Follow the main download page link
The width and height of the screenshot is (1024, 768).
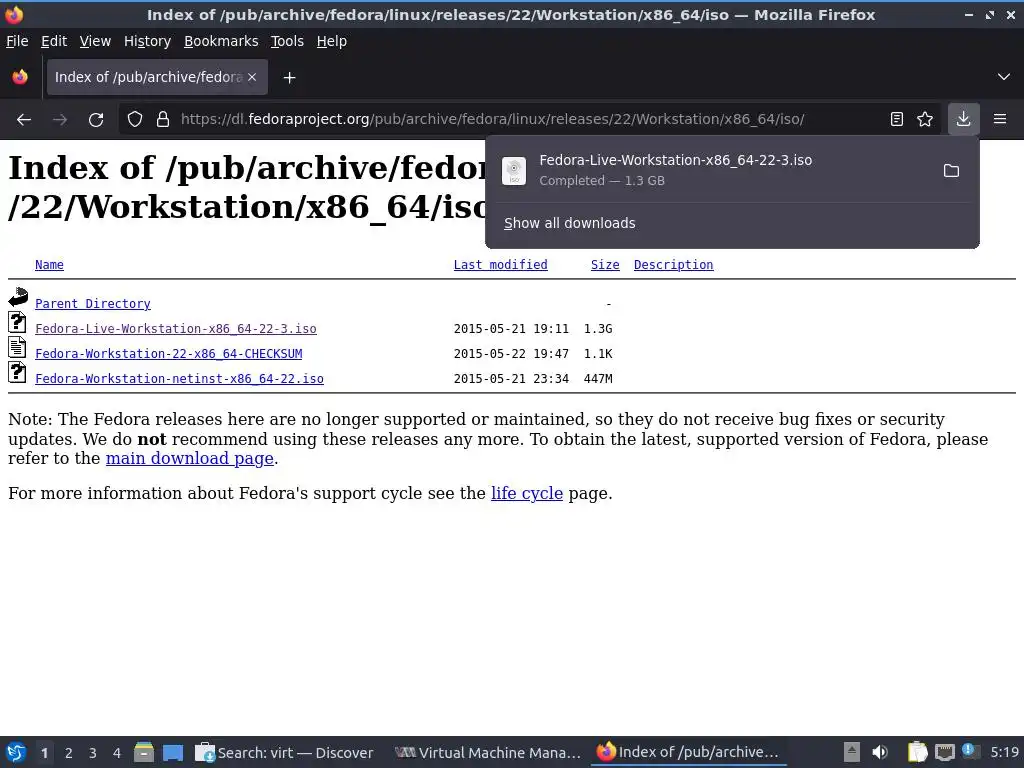tap(189, 458)
